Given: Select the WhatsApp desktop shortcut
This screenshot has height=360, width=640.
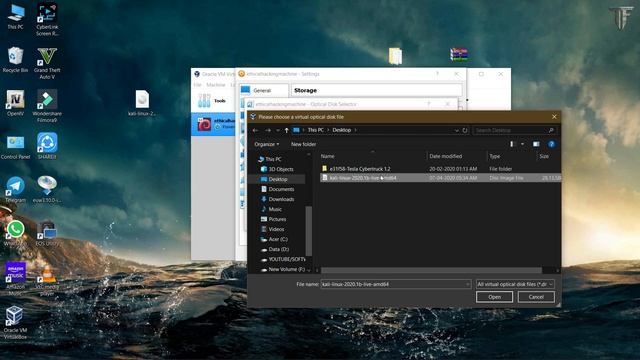Looking at the screenshot, I should coord(15,233).
